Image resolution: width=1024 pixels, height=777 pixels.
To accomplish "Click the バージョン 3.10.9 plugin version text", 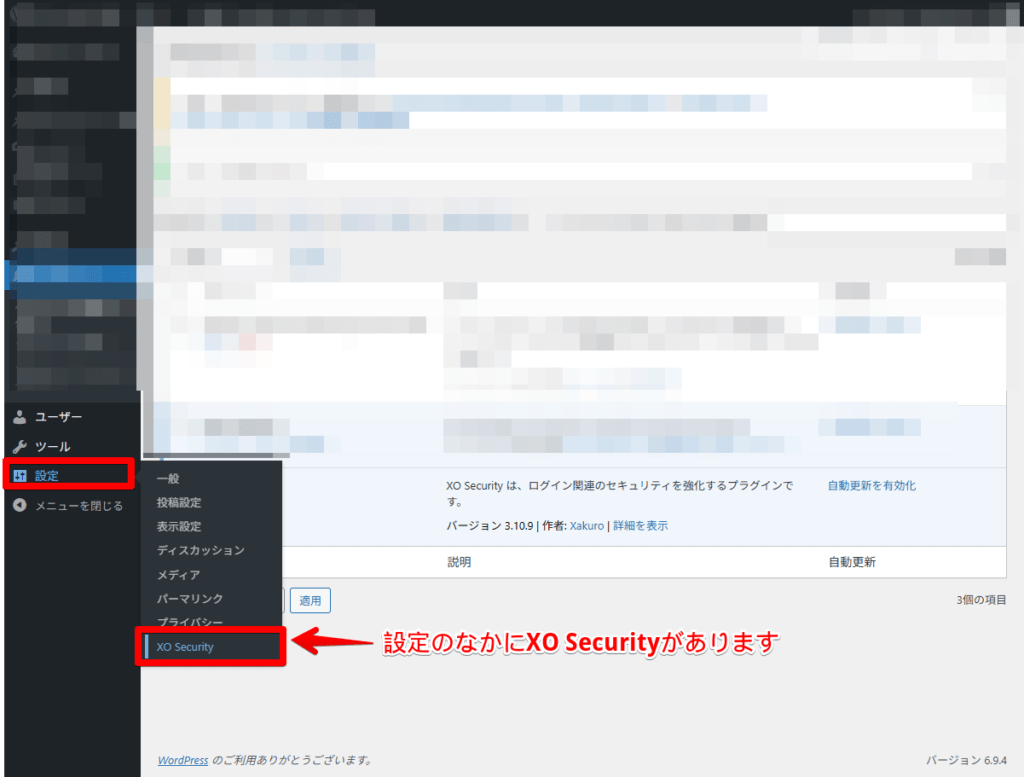I will coord(490,526).
